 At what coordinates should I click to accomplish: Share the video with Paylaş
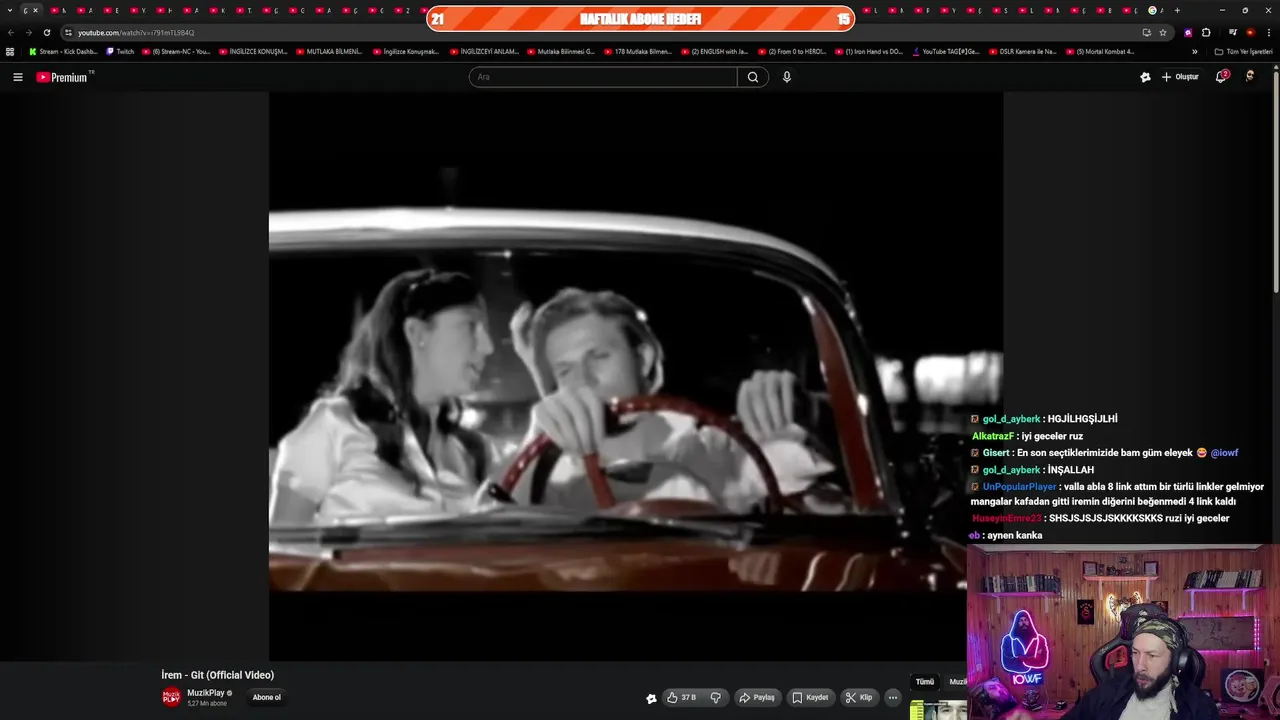[x=757, y=698]
